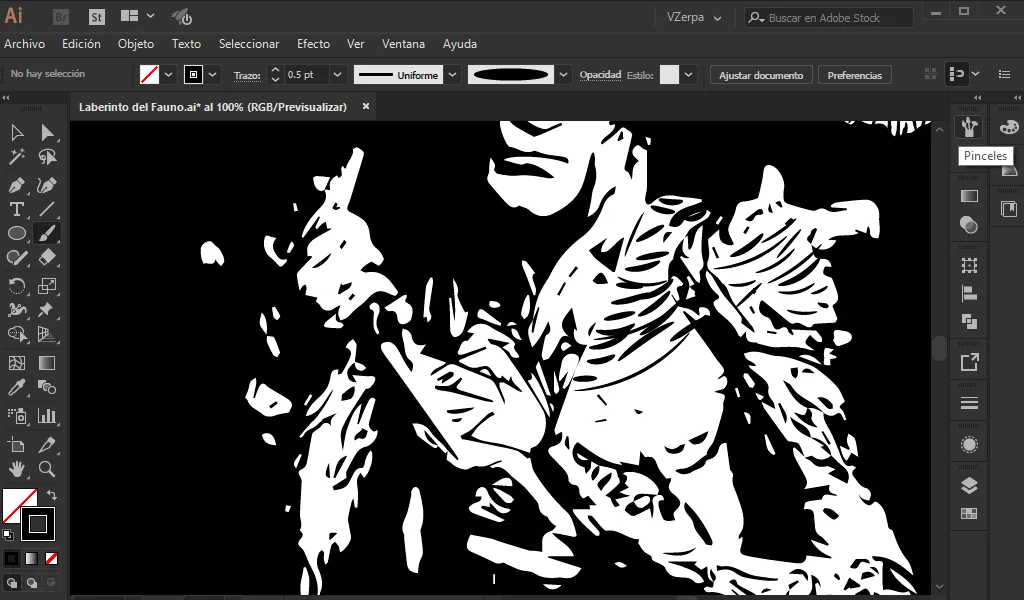Open the Layers panel icon
Screen dimensions: 1024x600
pyautogui.click(x=969, y=486)
